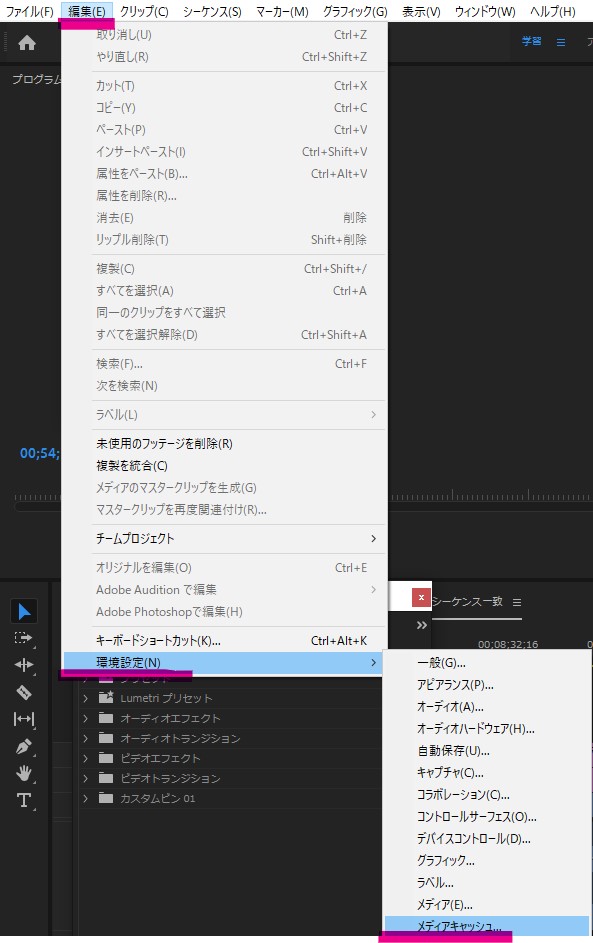Open オーディオ(A)... preferences

point(487,707)
